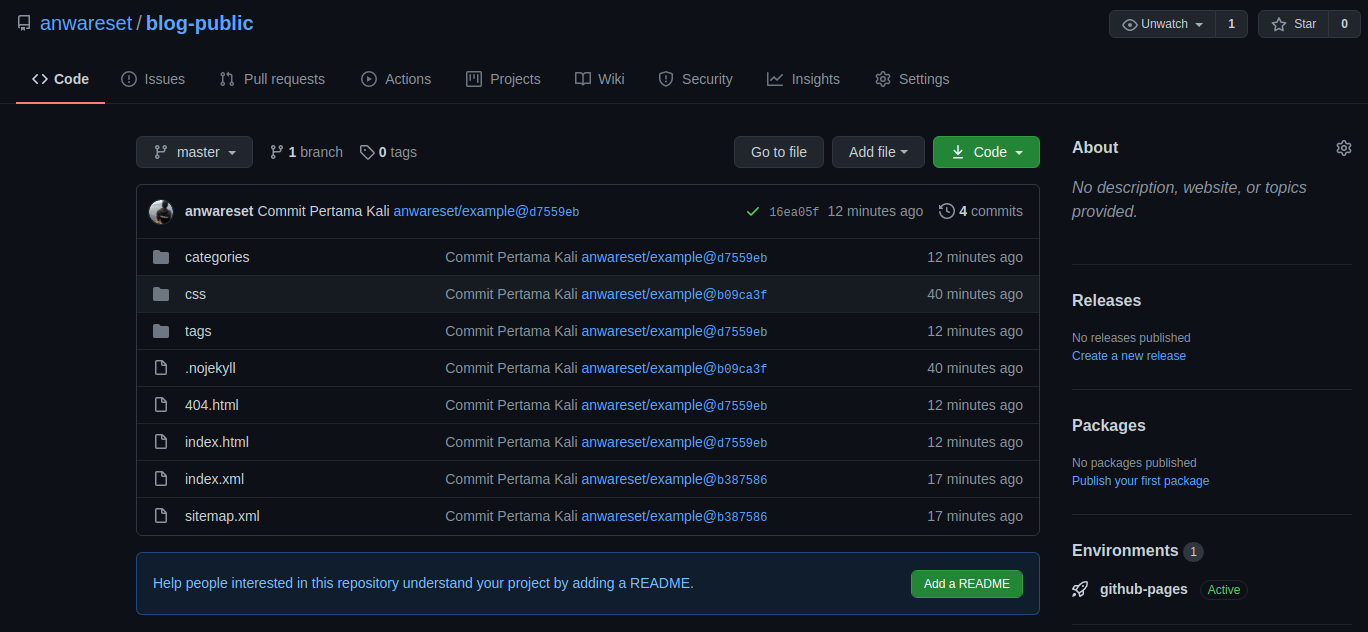The height and width of the screenshot is (632, 1368).
Task: Click the Create a new release link
Action: point(1128,356)
